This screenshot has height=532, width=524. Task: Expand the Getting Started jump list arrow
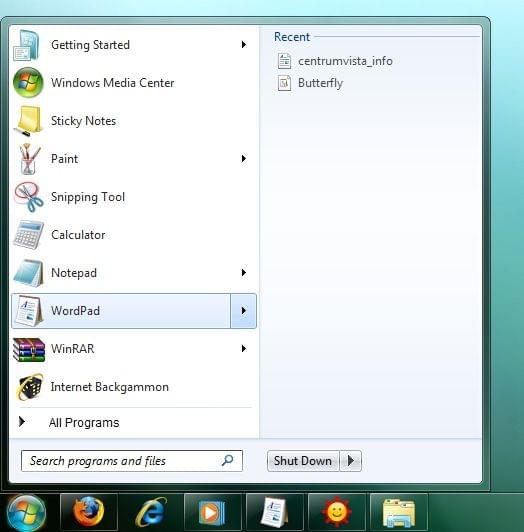(244, 44)
